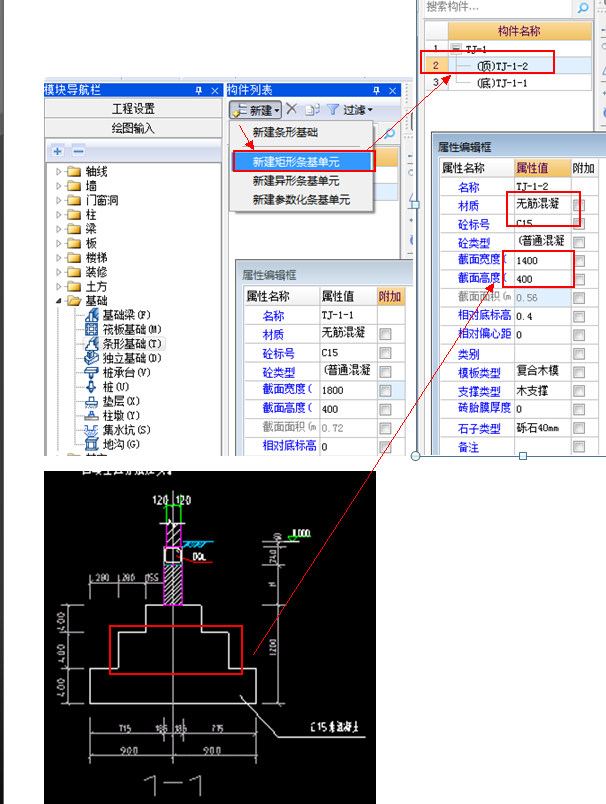Select the 基础梁 (F) foundation beam icon
This screenshot has height=804, width=606.
pos(92,315)
